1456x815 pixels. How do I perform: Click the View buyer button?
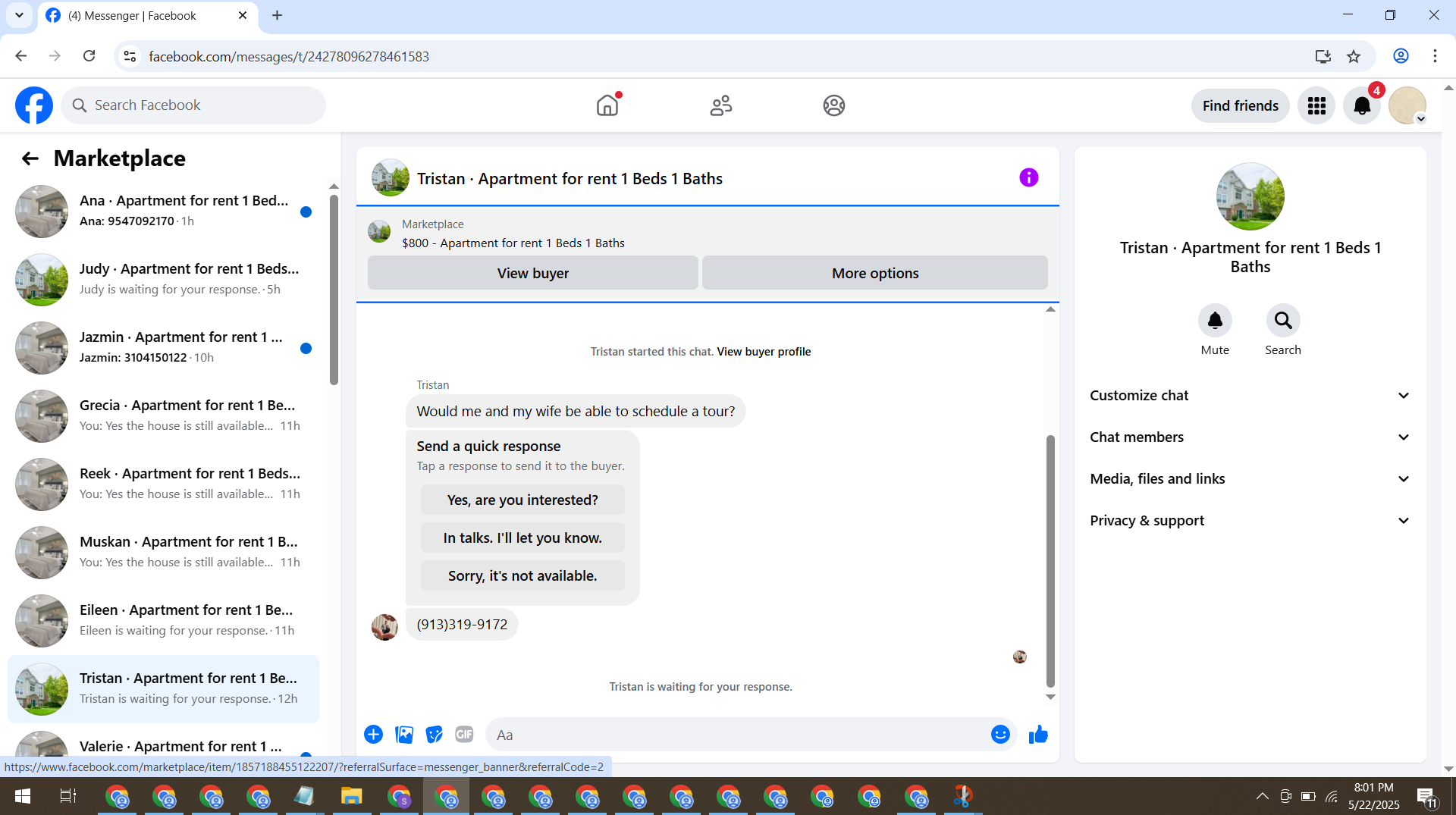click(533, 273)
